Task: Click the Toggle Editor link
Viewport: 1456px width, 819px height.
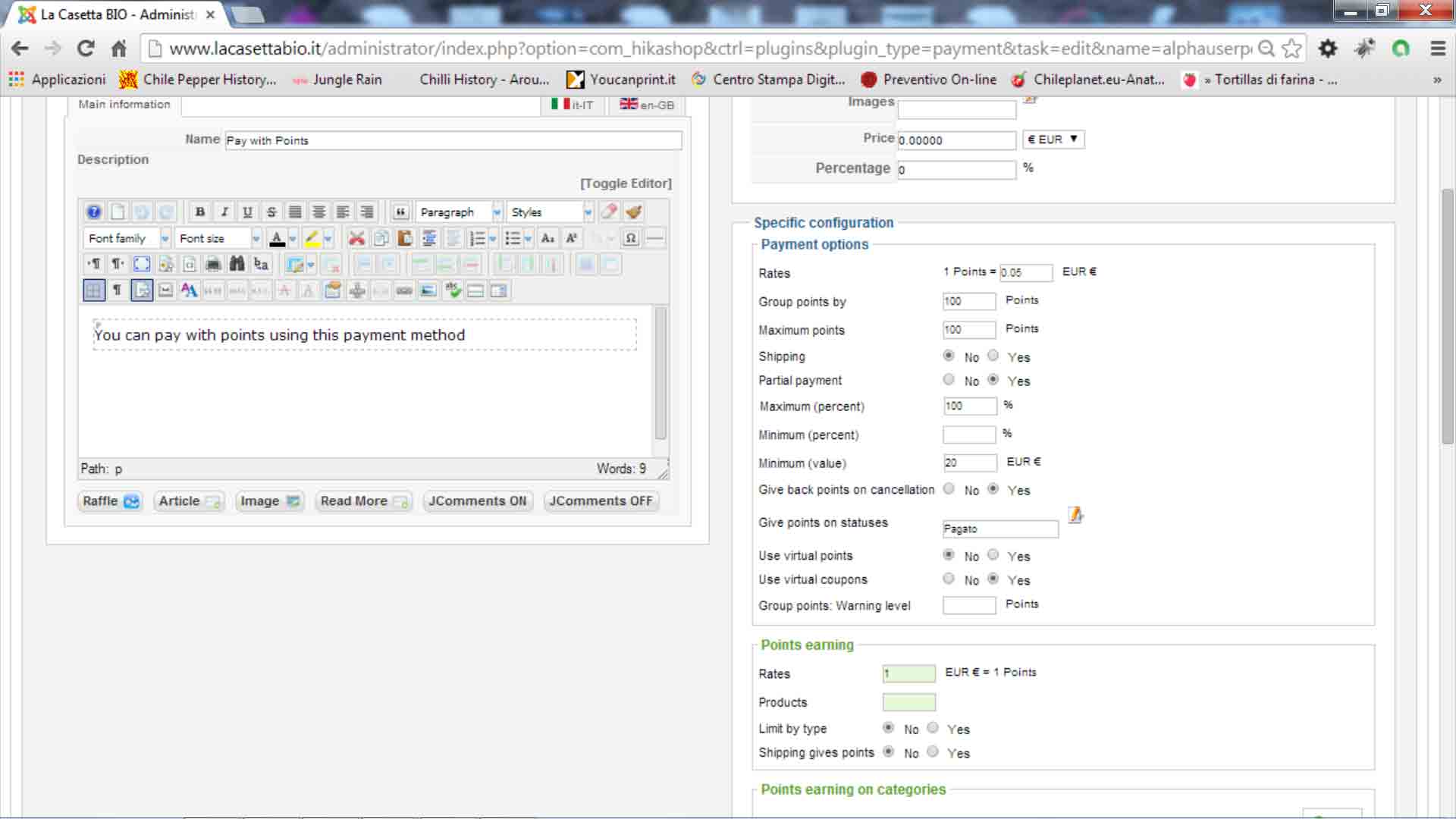Action: (x=626, y=184)
